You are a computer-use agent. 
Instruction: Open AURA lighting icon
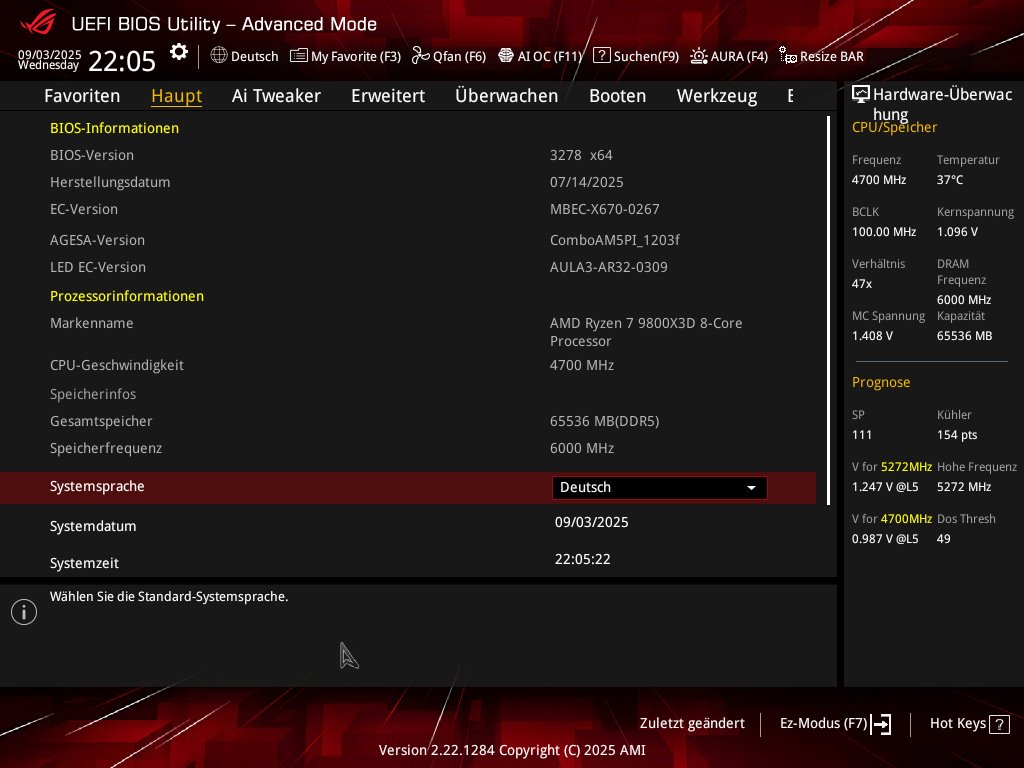[x=699, y=56]
